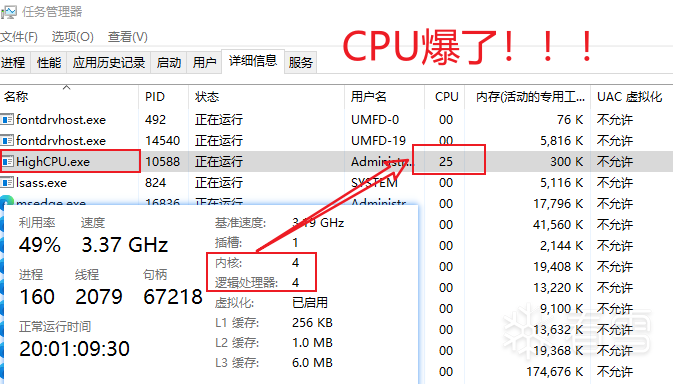Click PID 14540 cell

click(163, 140)
